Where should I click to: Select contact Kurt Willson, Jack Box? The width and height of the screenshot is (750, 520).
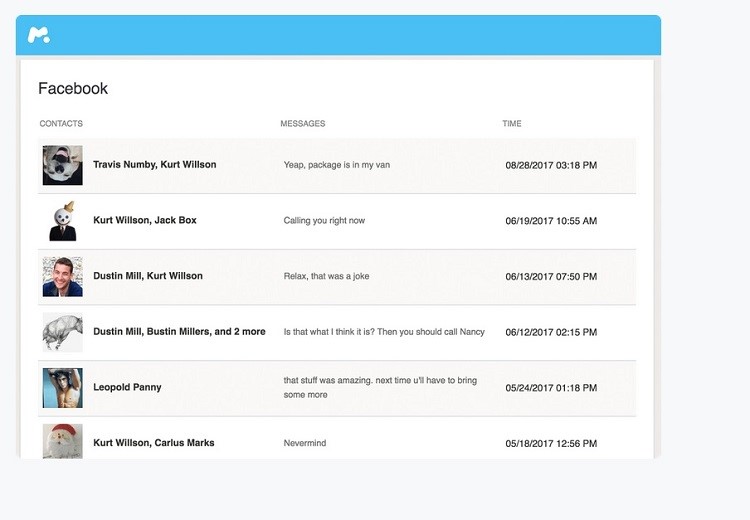(x=145, y=220)
